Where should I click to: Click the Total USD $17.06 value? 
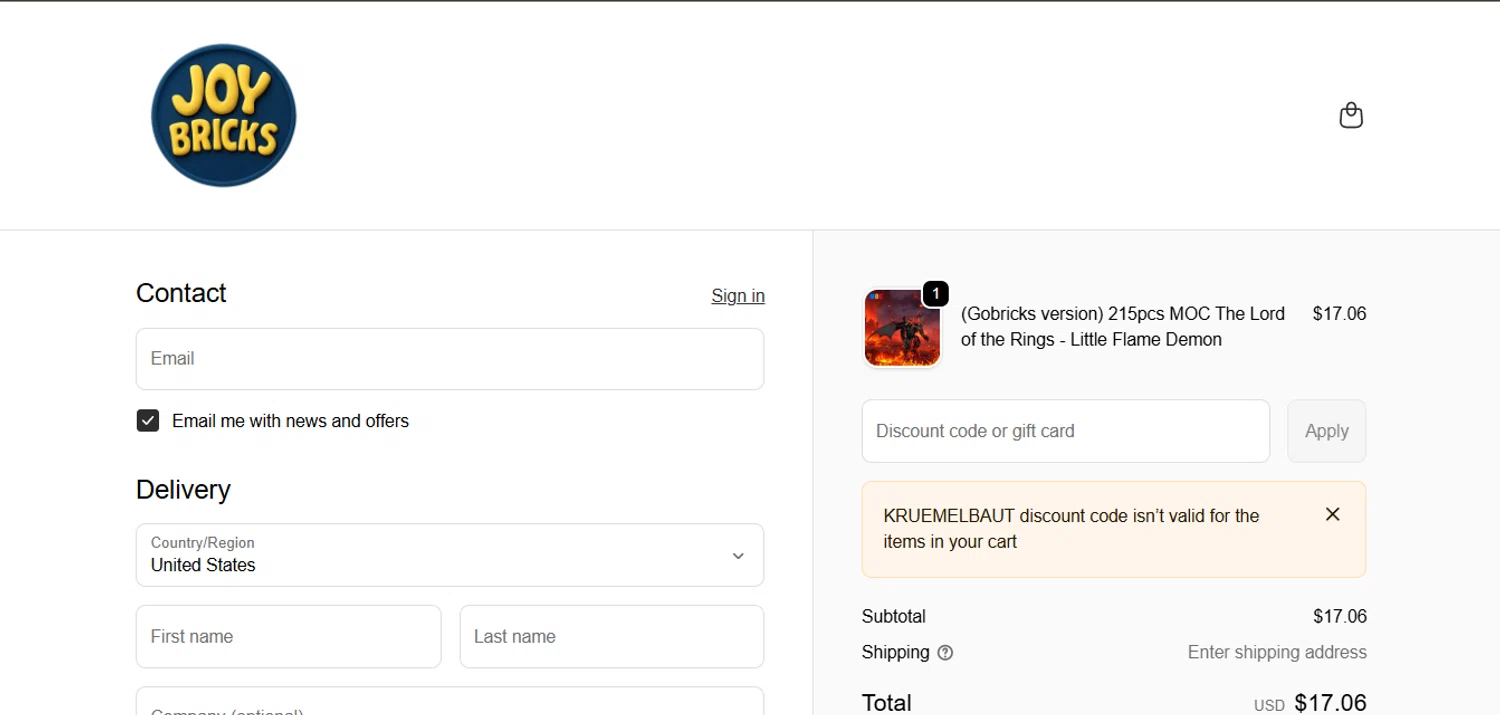point(1310,703)
